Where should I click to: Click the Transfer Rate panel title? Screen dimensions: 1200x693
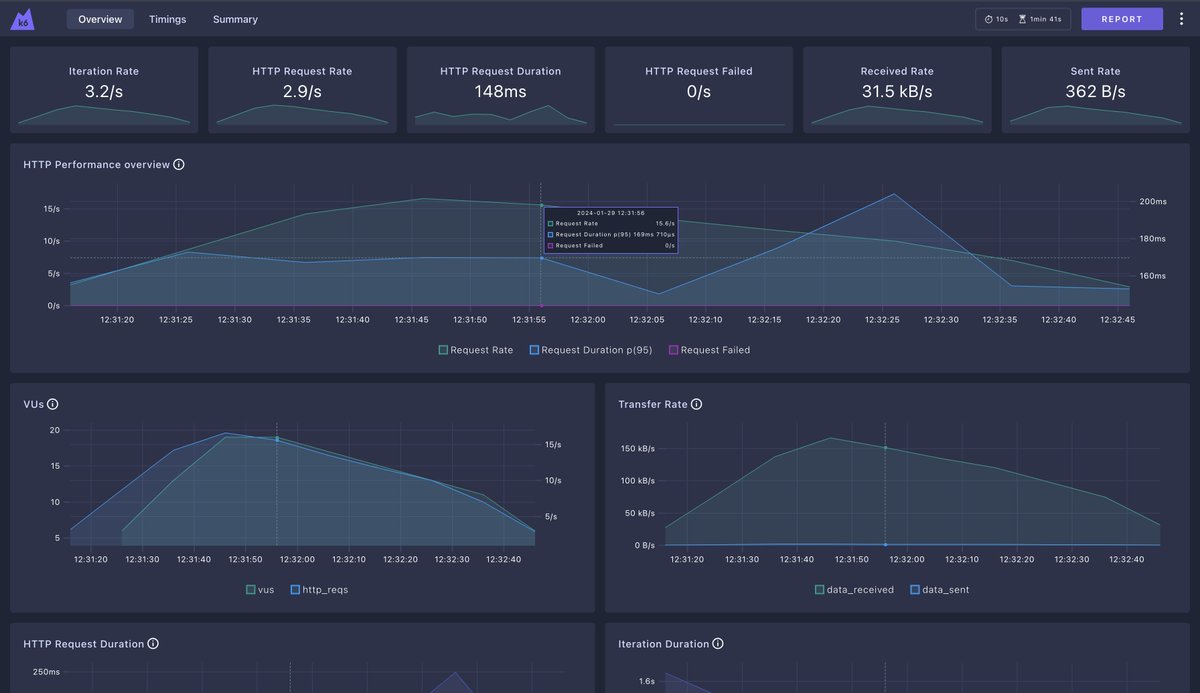[653, 405]
